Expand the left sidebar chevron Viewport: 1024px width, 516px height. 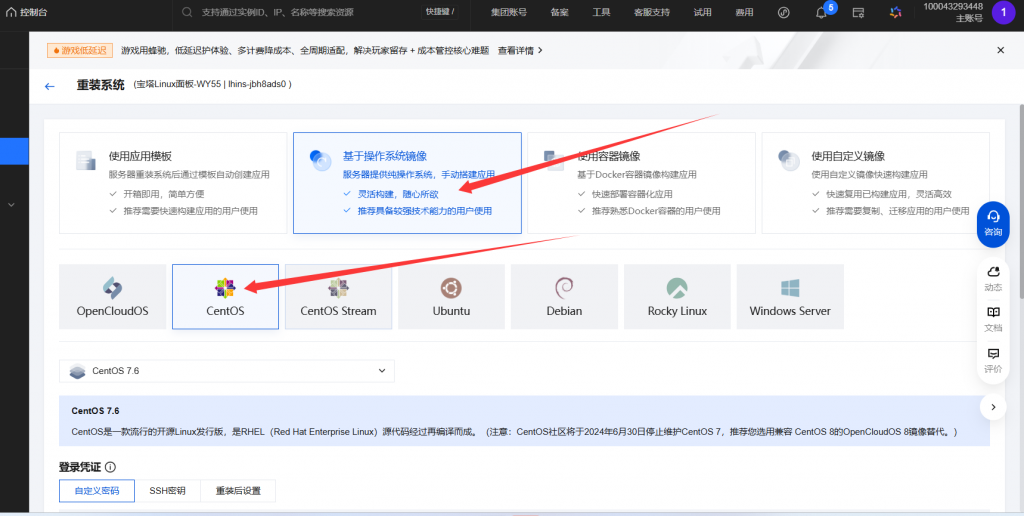point(11,204)
